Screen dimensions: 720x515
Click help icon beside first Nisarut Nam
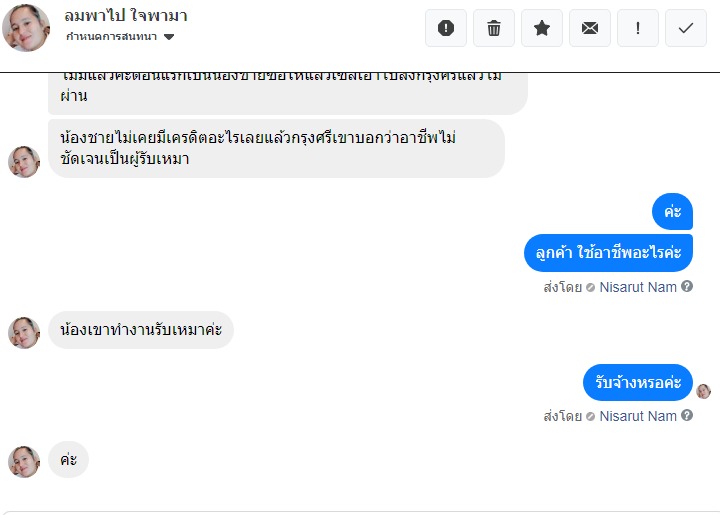tap(687, 287)
